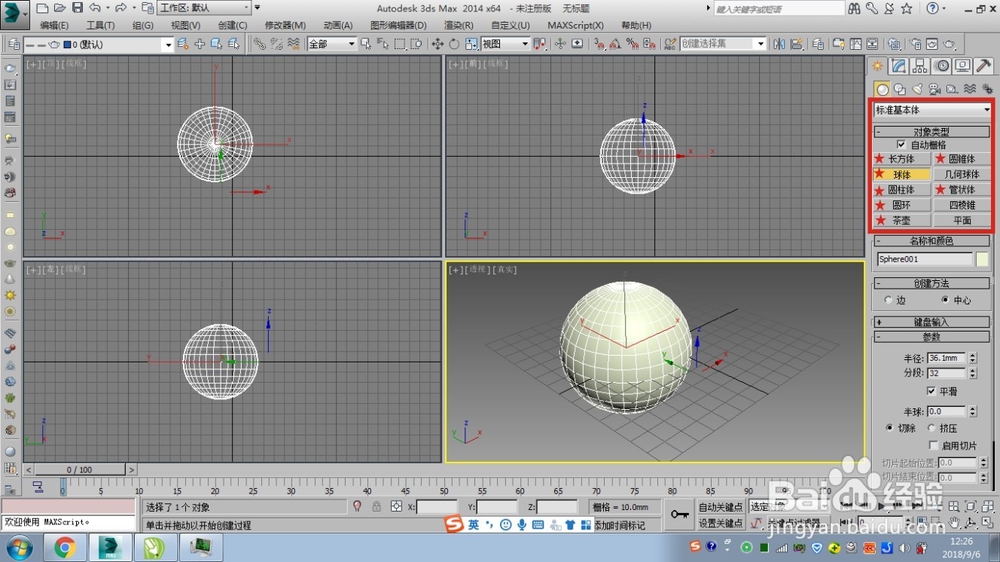Switch to the Motion panel tab
Image resolution: width=1000 pixels, height=562 pixels.
tap(941, 66)
